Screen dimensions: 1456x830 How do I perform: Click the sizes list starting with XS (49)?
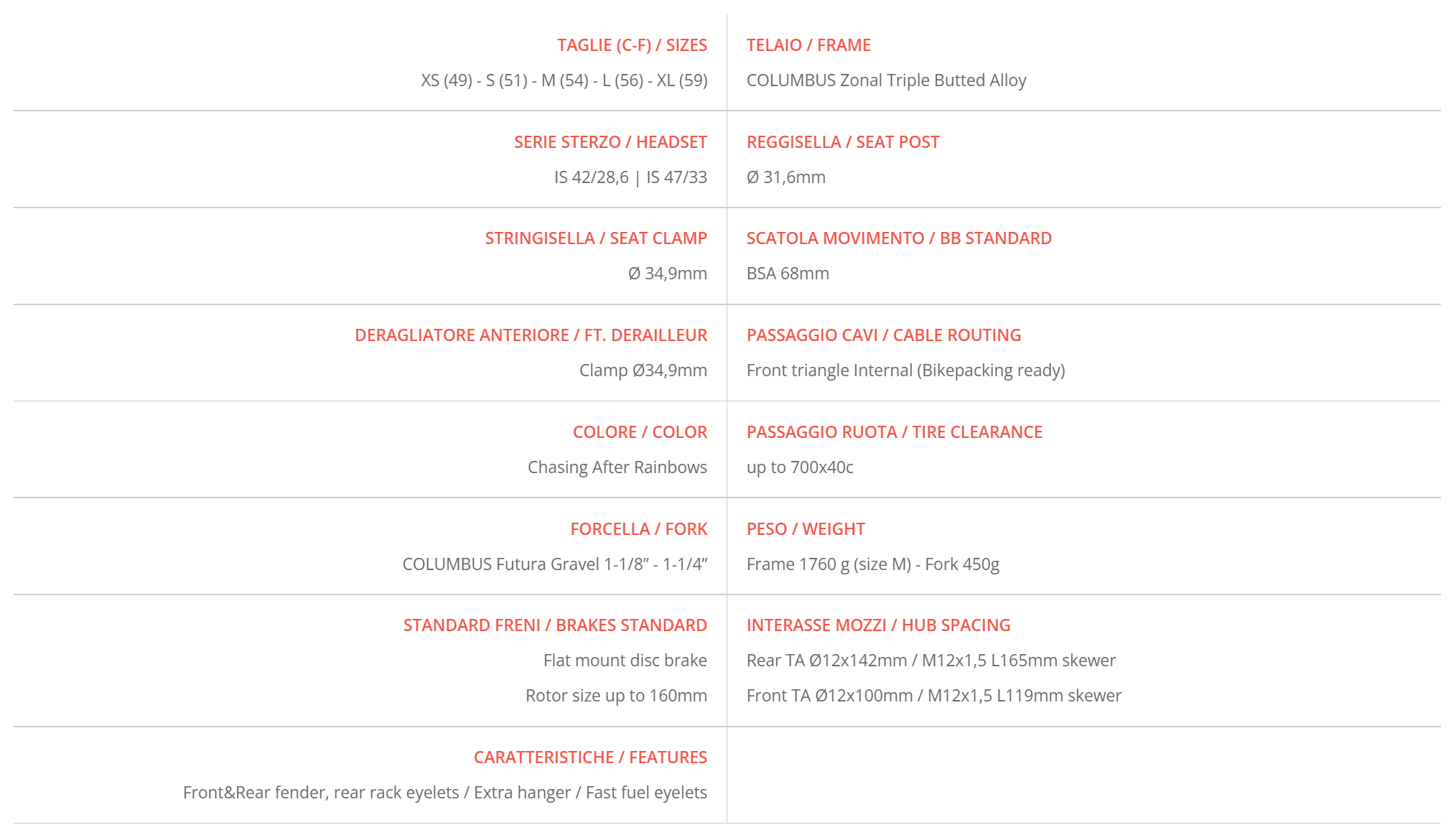pos(564,80)
